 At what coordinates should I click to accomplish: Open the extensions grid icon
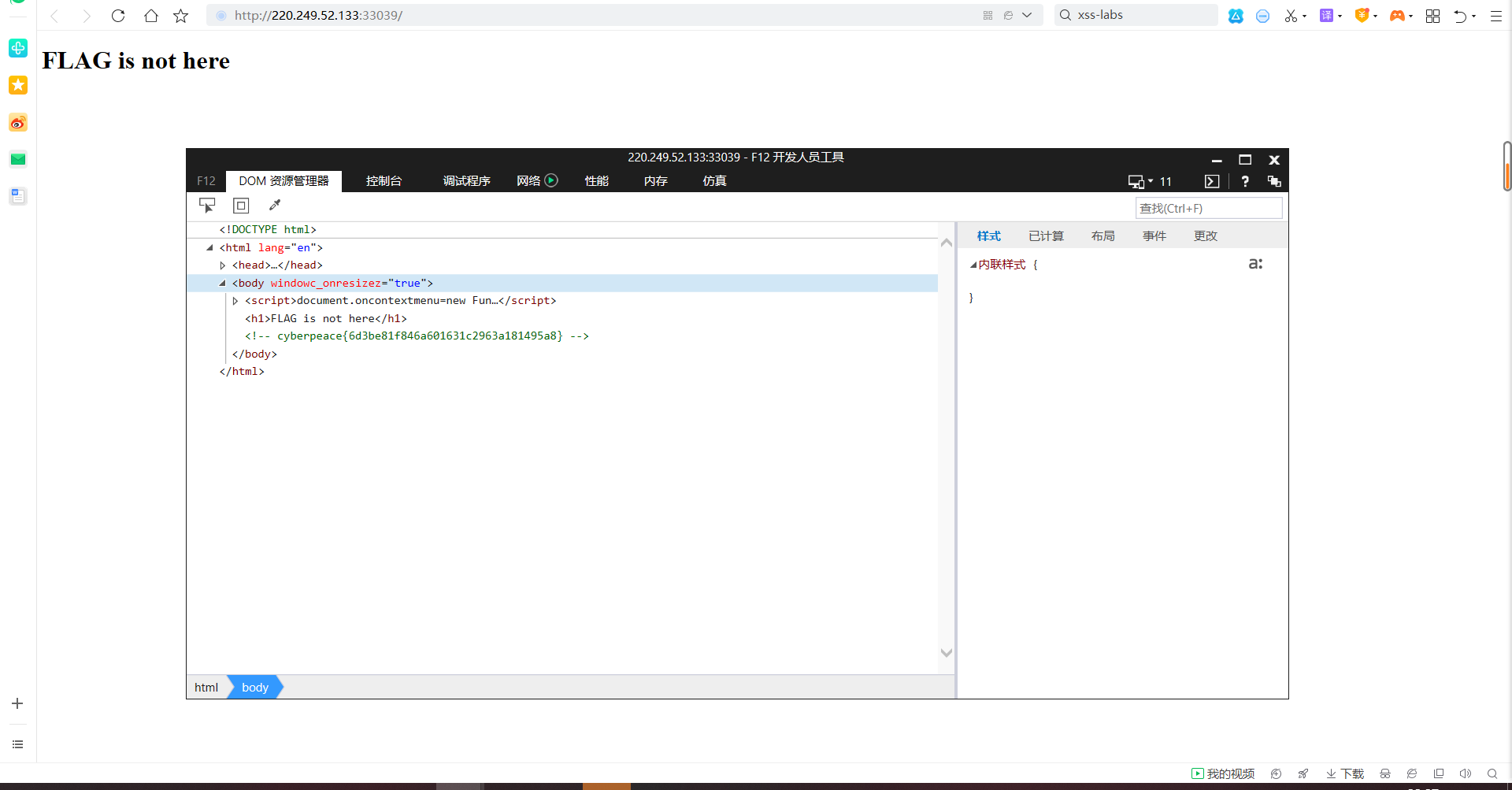(1432, 16)
